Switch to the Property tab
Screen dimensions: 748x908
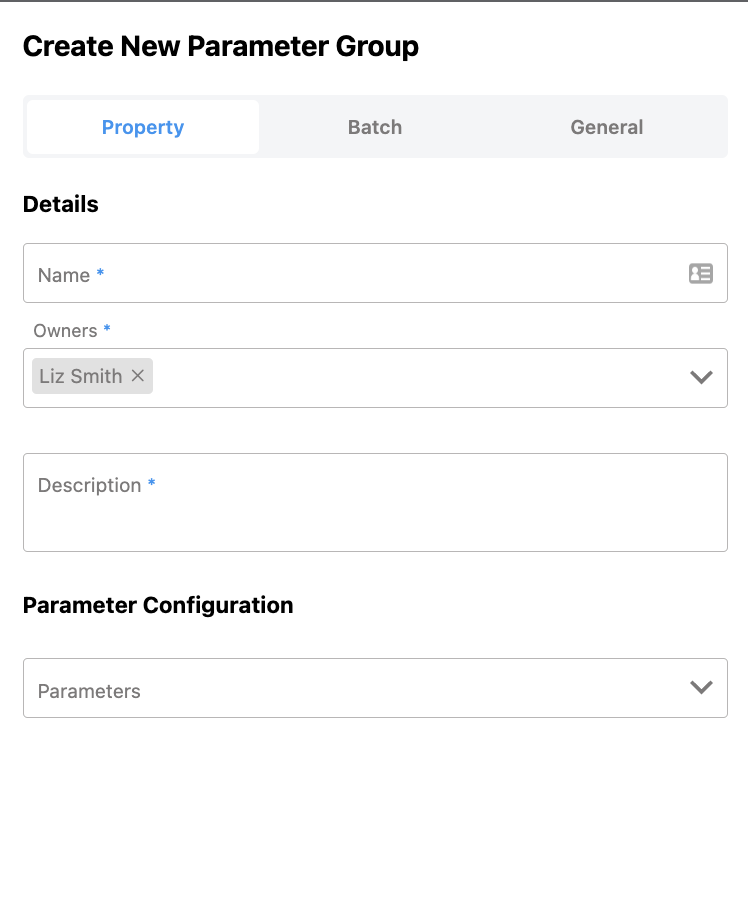click(143, 127)
